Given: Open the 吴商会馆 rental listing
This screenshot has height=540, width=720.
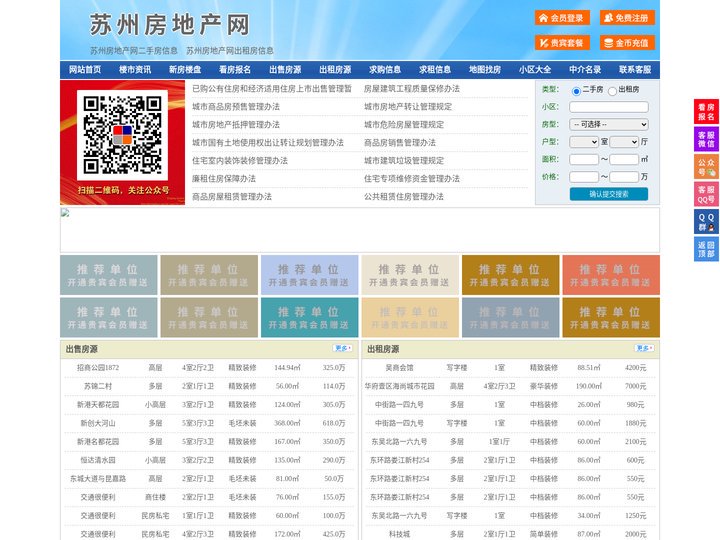Looking at the screenshot, I should (399, 368).
